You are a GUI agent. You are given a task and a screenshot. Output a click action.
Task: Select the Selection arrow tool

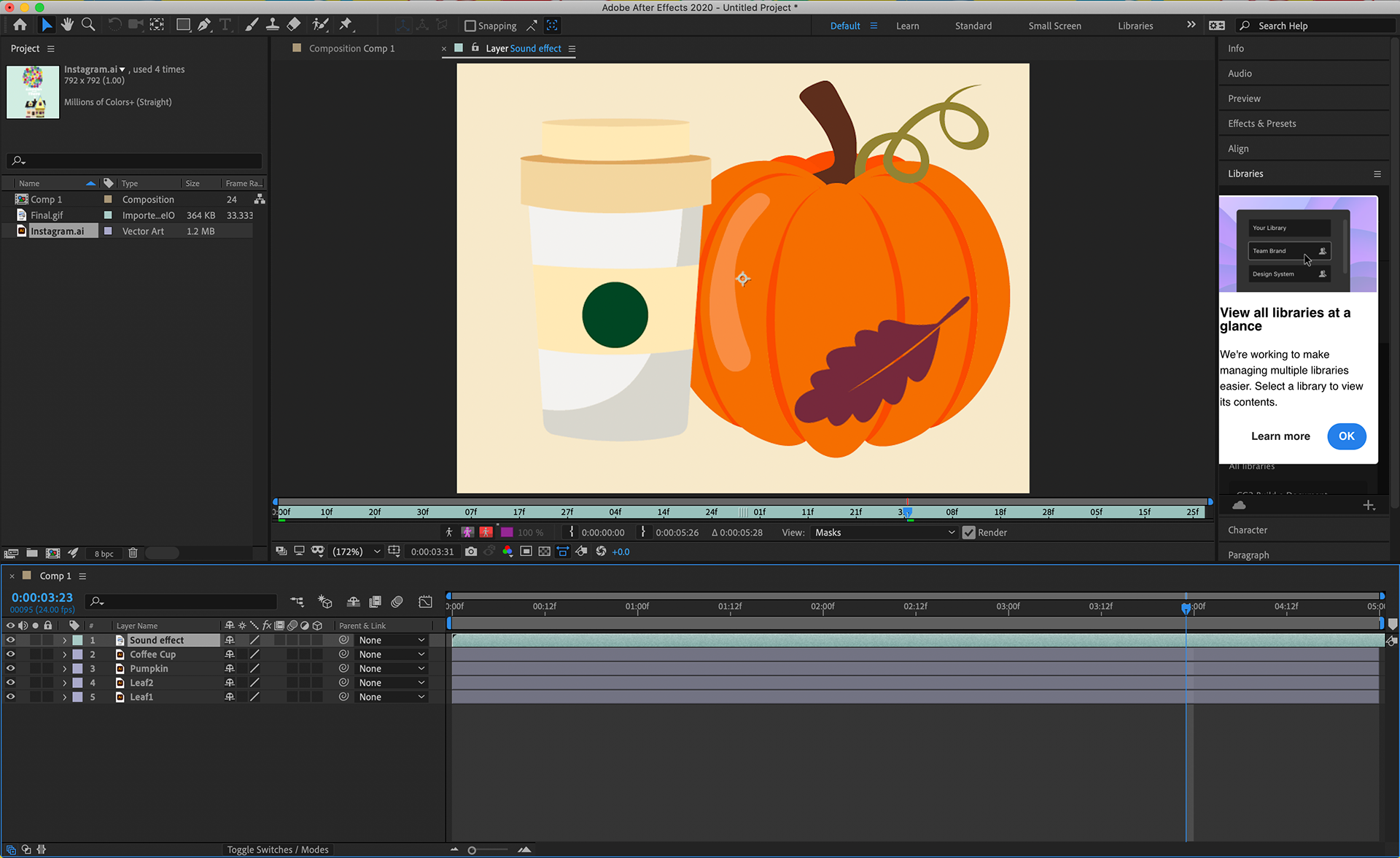(46, 25)
